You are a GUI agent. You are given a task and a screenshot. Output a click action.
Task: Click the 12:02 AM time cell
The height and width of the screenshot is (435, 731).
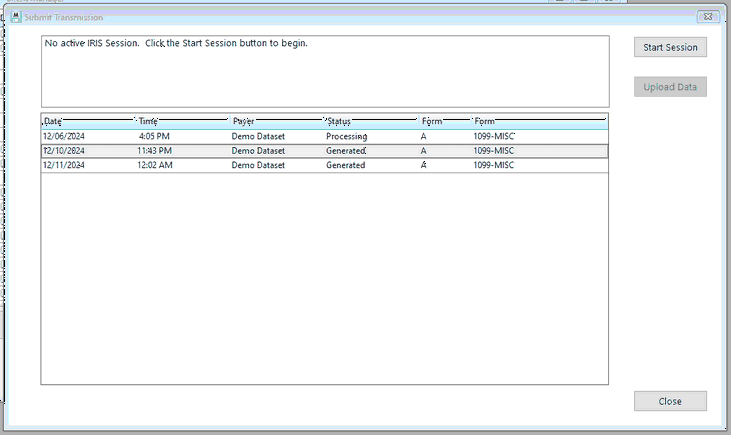point(154,165)
